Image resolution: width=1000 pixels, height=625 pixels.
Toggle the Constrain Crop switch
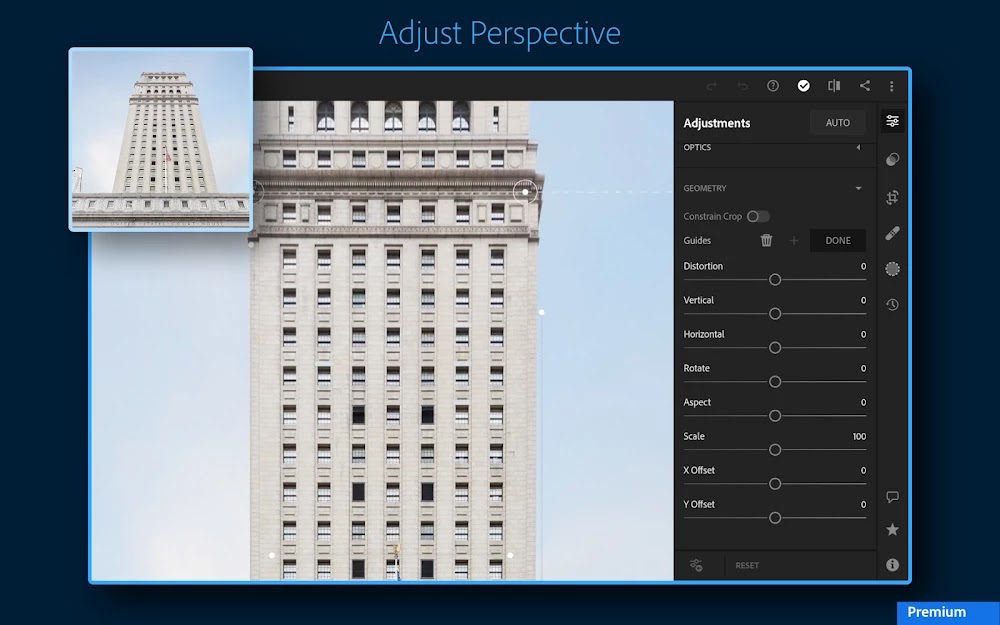pyautogui.click(x=758, y=216)
